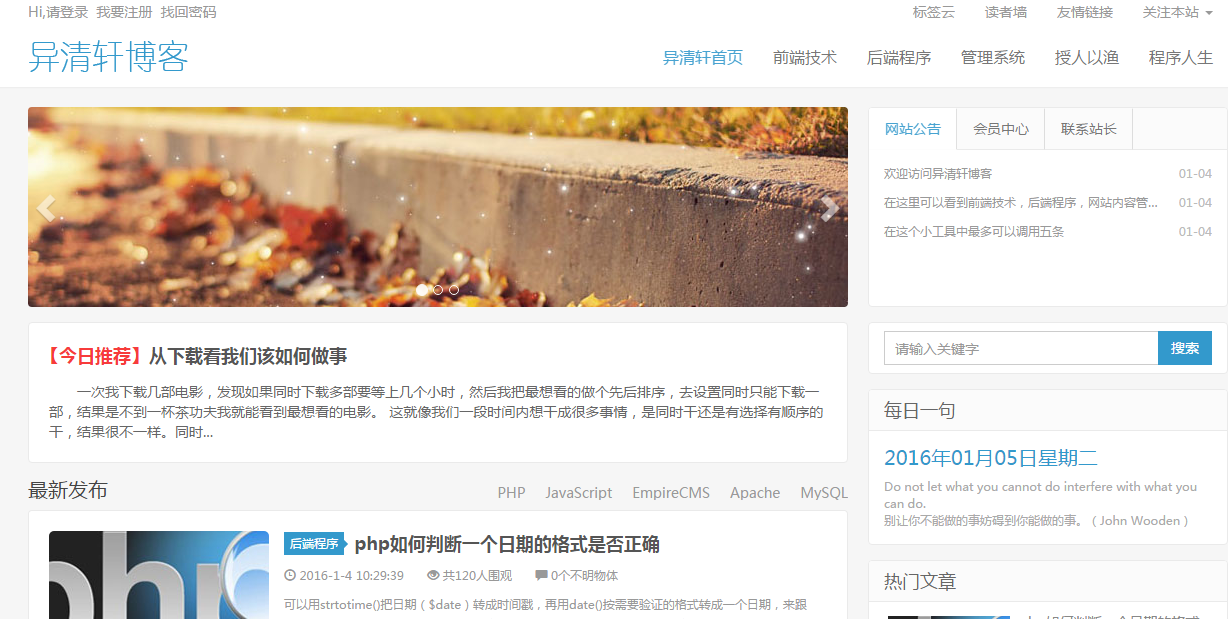Click the clock icon beside 2016-1-4 10:29:39
This screenshot has height=619, width=1228.
coord(290,576)
